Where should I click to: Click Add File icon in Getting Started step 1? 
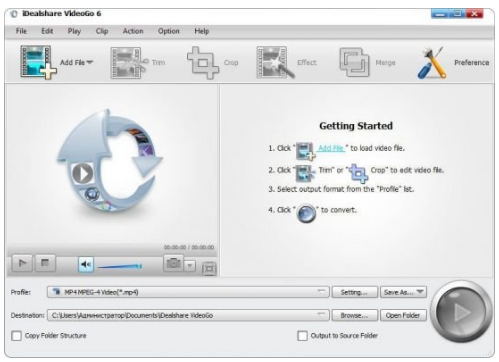[x=305, y=151]
